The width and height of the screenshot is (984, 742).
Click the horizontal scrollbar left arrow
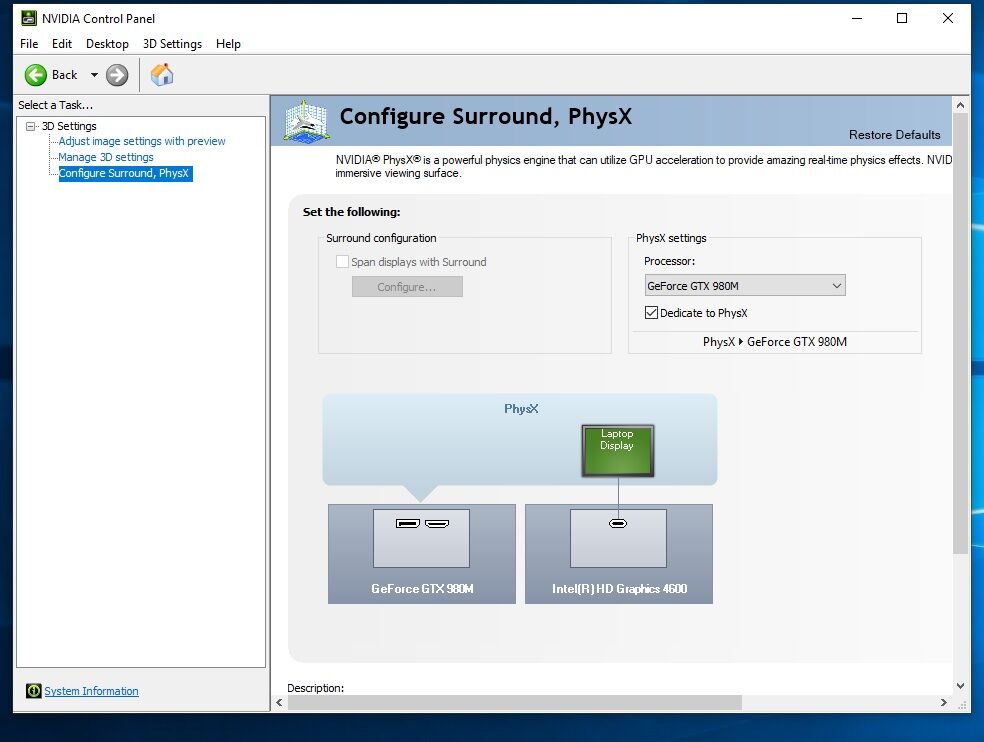tap(280, 702)
